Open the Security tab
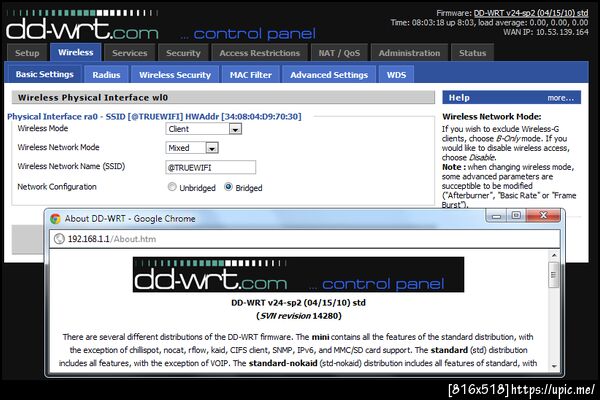600x400 pixels. (183, 52)
